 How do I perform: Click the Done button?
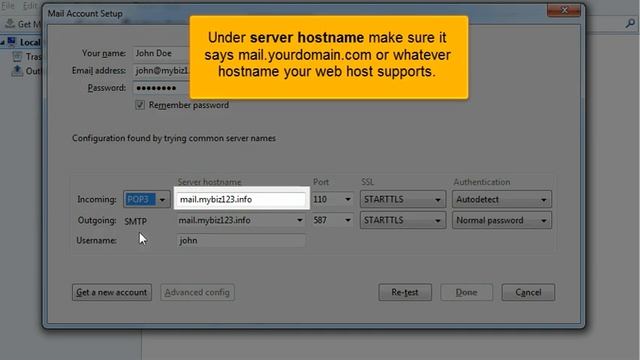tap(467, 292)
